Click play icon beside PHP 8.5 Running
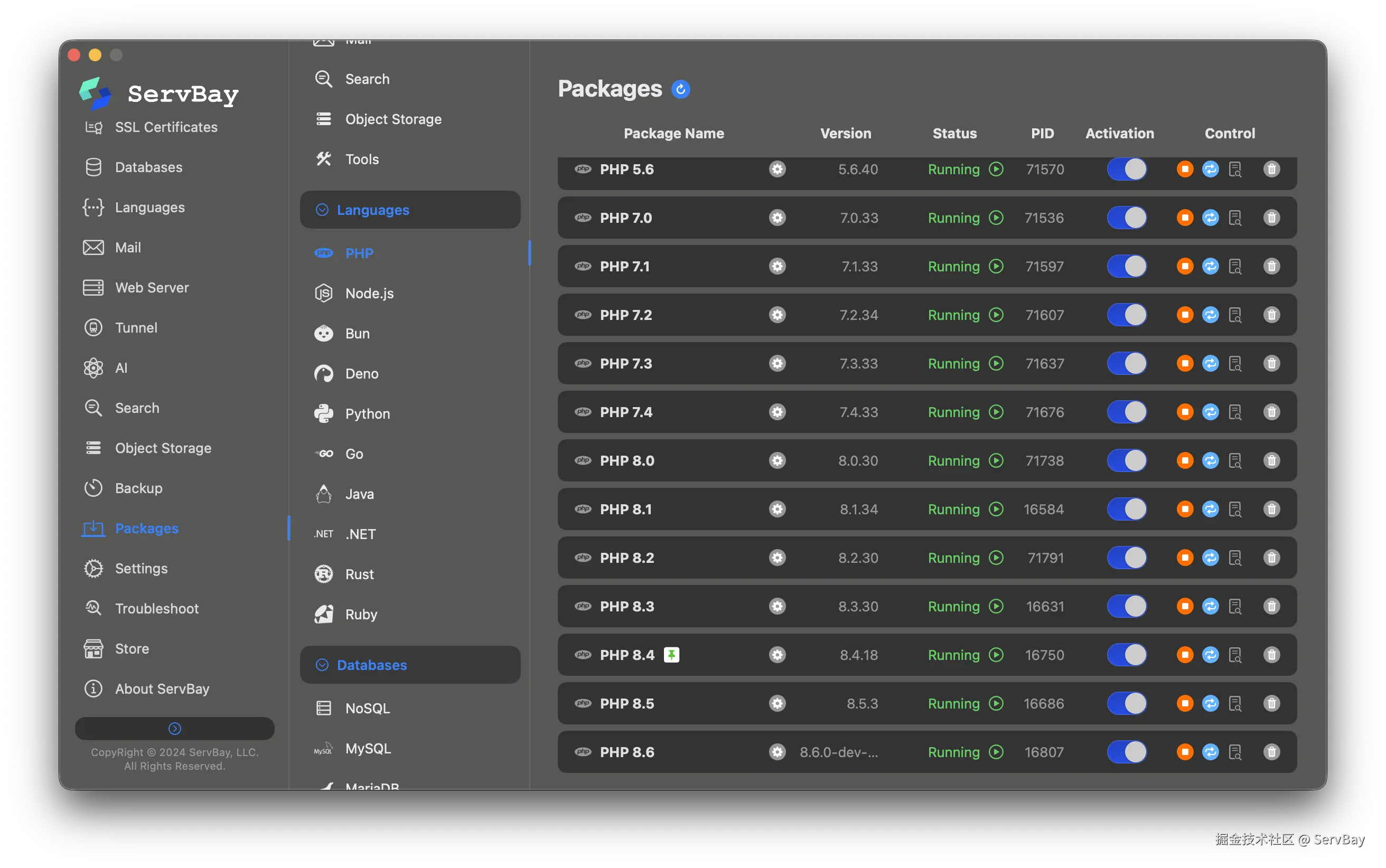Image resolution: width=1386 pixels, height=868 pixels. [x=996, y=704]
